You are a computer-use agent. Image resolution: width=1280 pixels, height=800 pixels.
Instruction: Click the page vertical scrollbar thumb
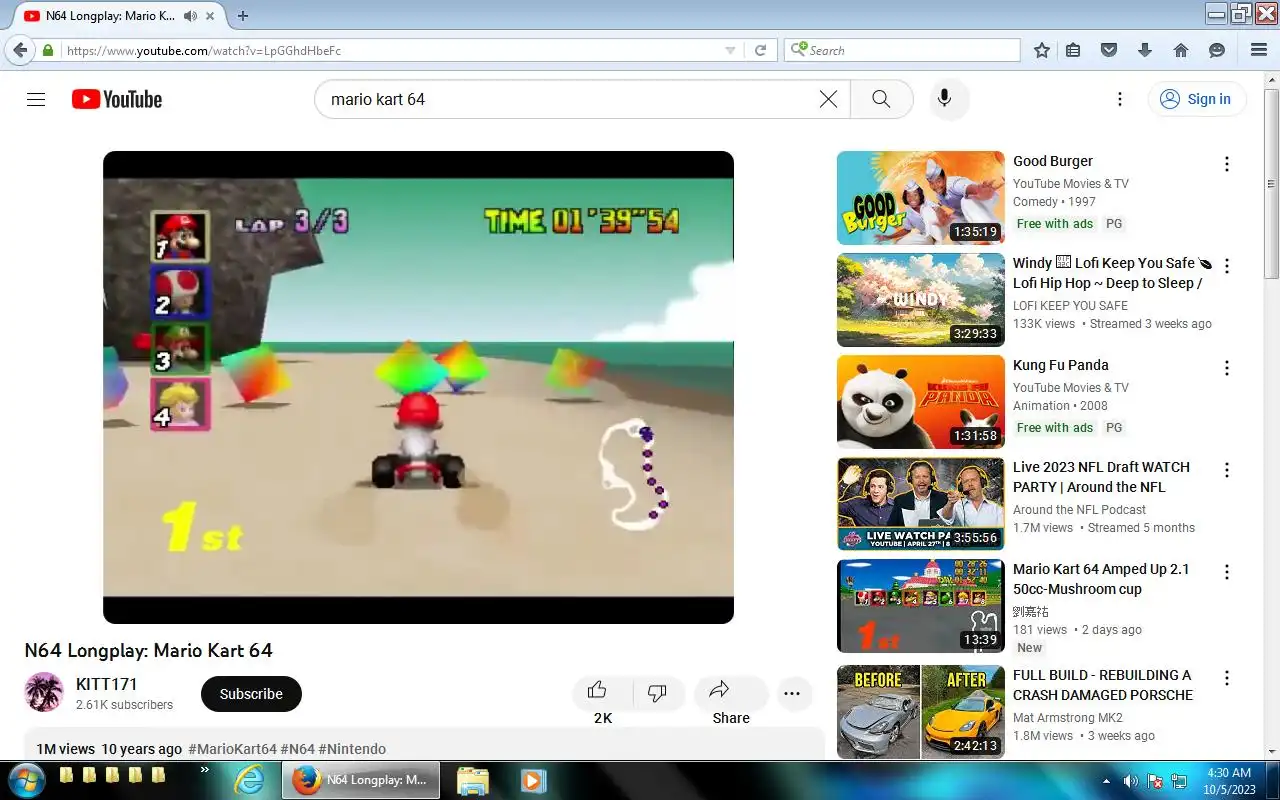point(1271,184)
